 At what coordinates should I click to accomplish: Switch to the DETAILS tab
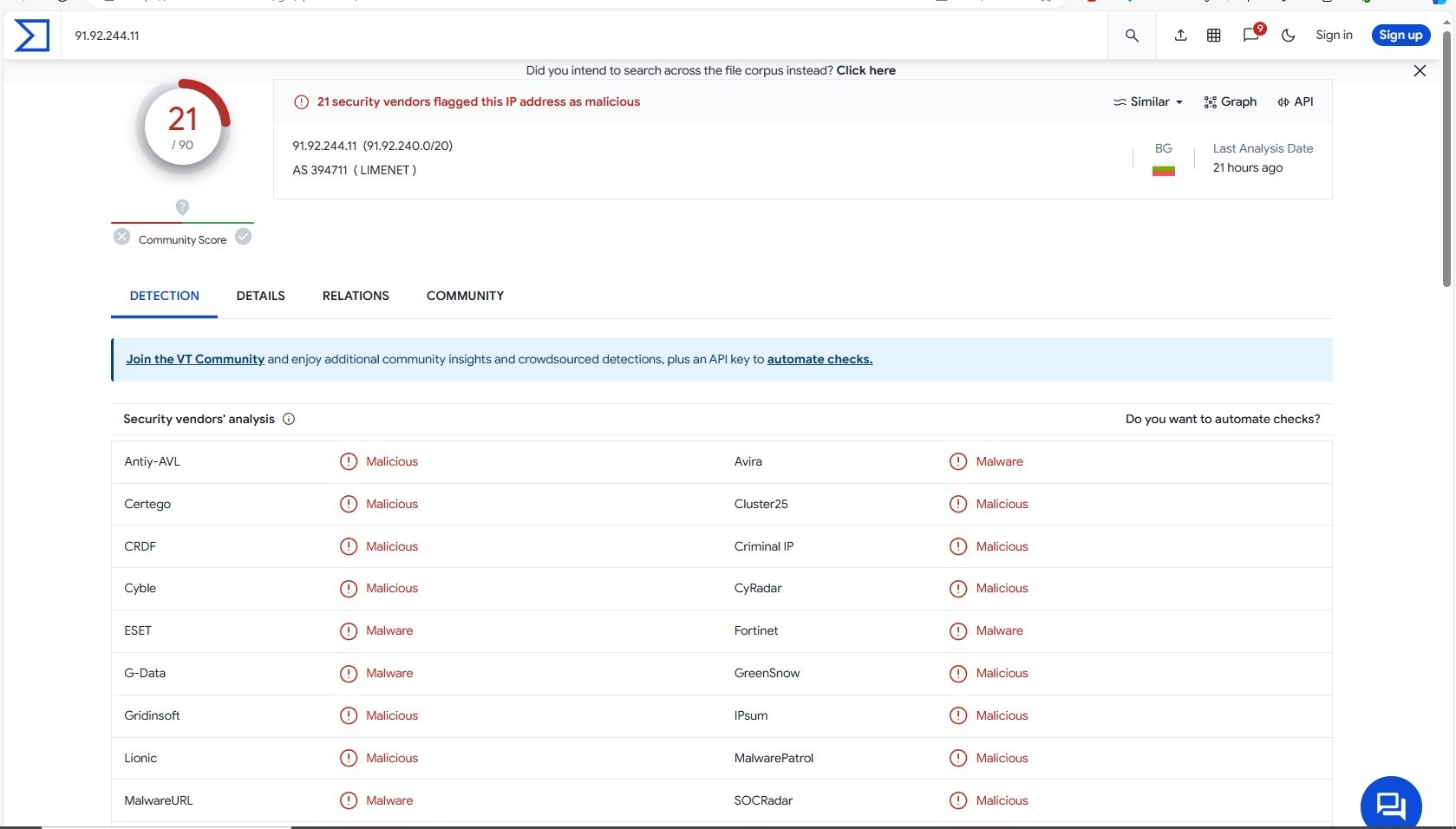tap(260, 296)
